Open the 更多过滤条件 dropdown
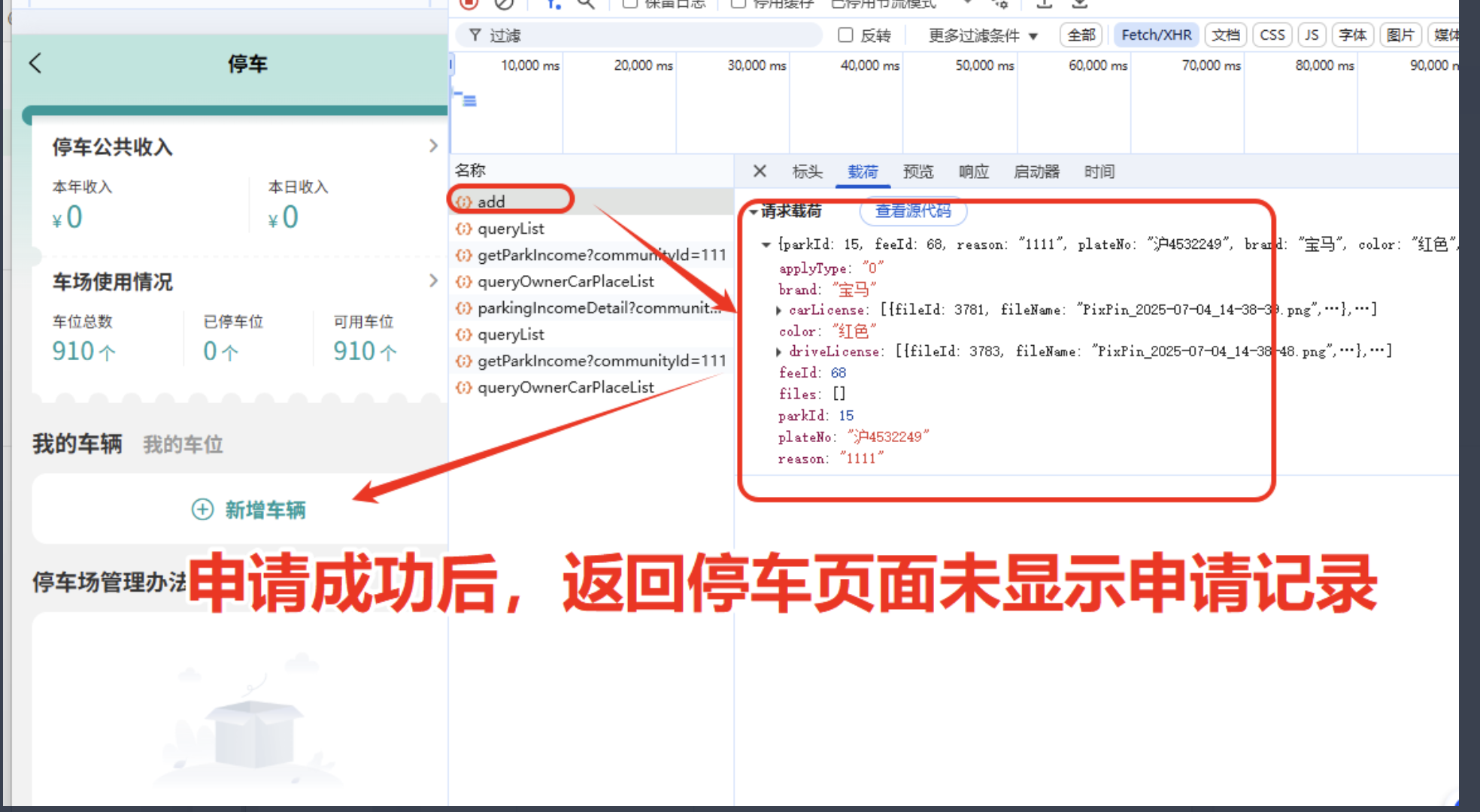Image resolution: width=1480 pixels, height=812 pixels. pos(983,35)
